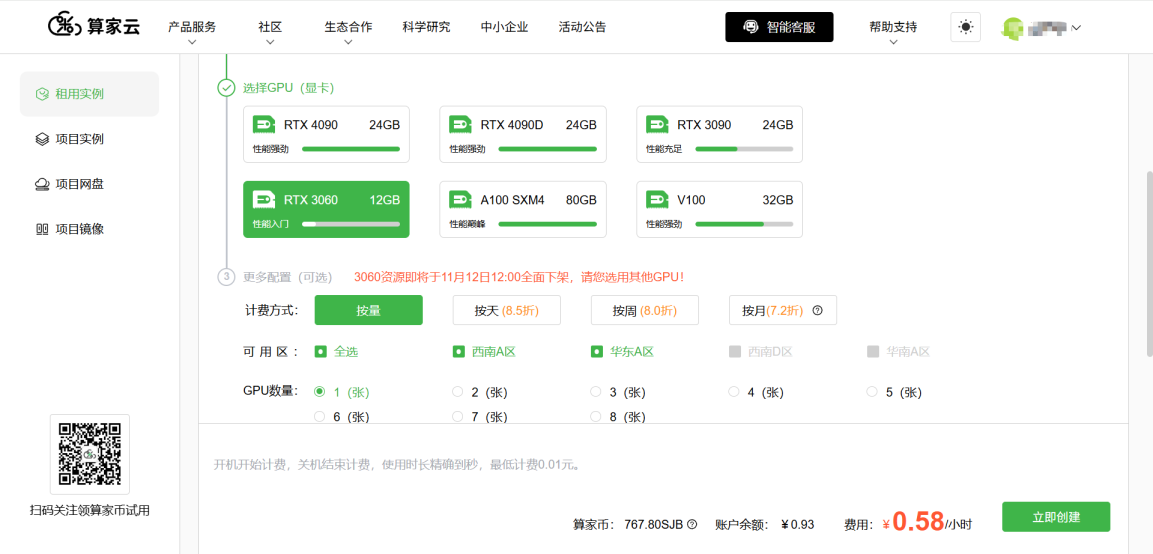The height and width of the screenshot is (554, 1153).
Task: Click the 项目网盘 cloud disk icon
Action: click(x=42, y=184)
